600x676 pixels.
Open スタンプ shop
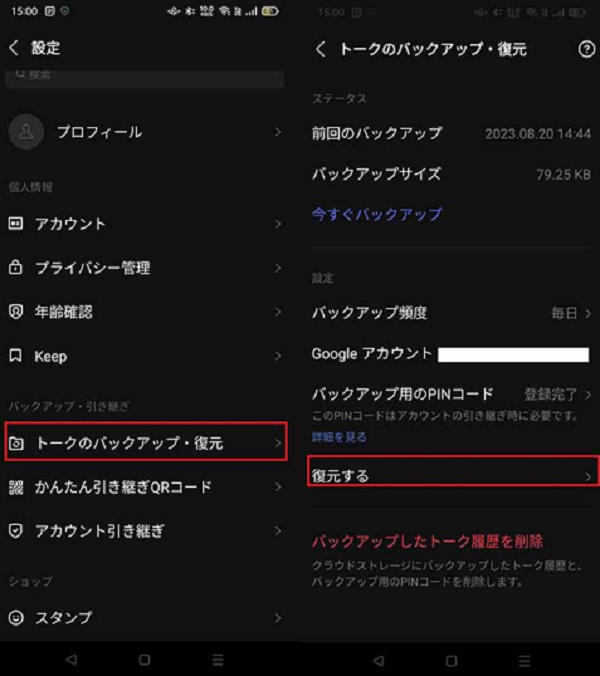(144, 618)
